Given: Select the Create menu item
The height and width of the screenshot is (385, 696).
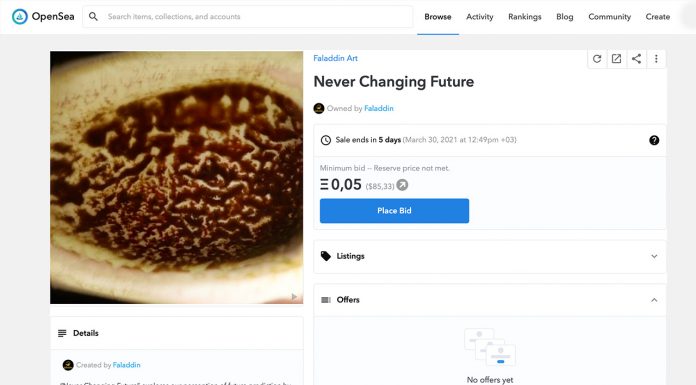Looking at the screenshot, I should tap(657, 17).
